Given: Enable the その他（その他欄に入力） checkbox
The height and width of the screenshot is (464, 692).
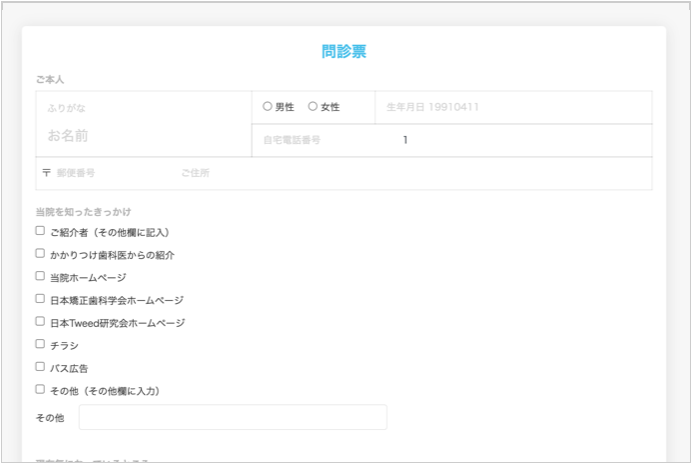Looking at the screenshot, I should pos(40,390).
